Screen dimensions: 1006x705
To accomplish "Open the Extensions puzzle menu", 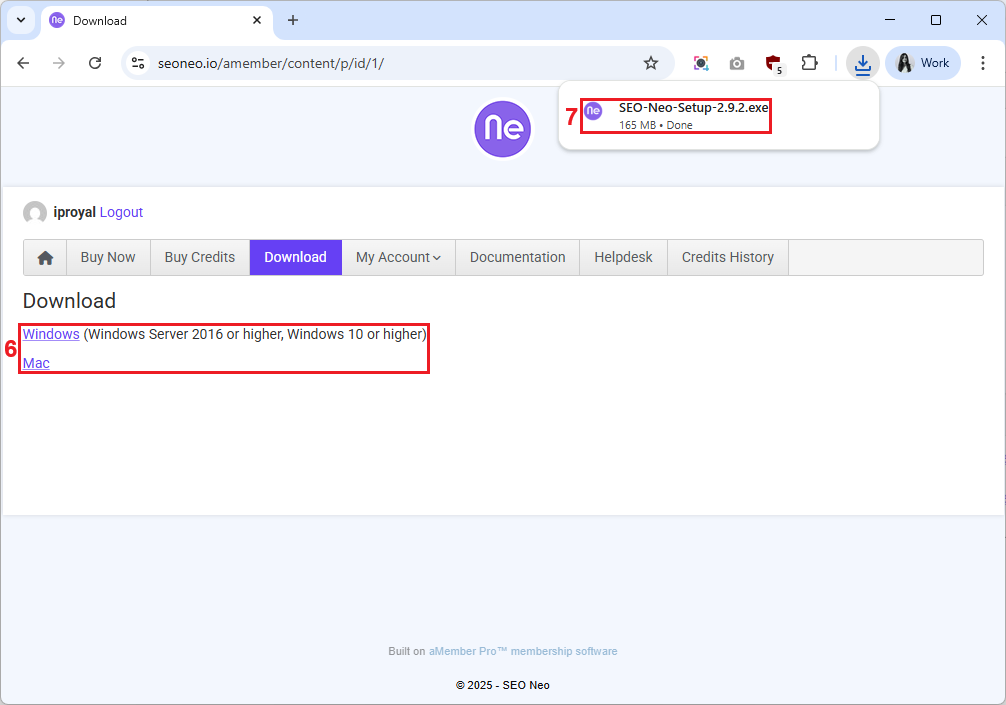I will pyautogui.click(x=810, y=63).
